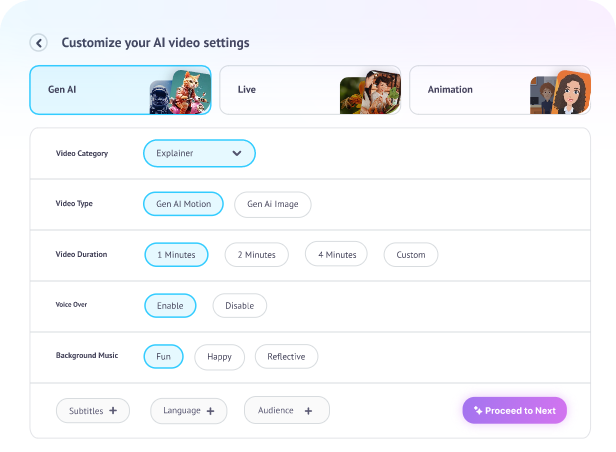Image resolution: width=616 pixels, height=452 pixels.
Task: Click the Customize your AI video settings heading
Action: pyautogui.click(x=156, y=43)
